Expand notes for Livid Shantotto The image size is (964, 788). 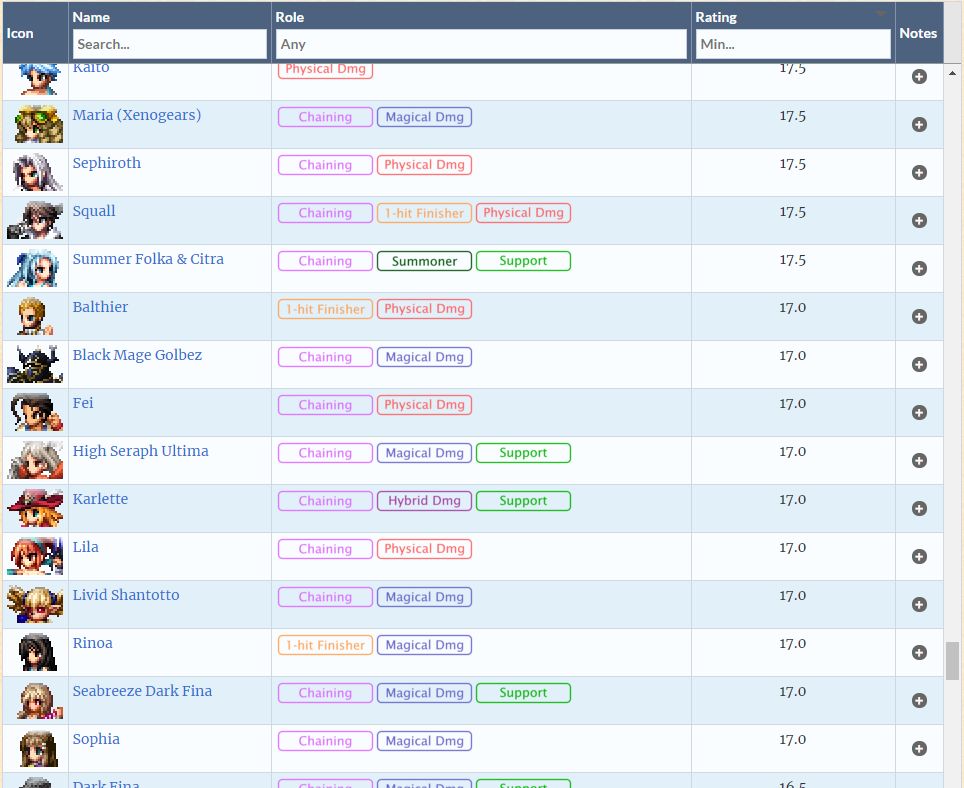919,604
